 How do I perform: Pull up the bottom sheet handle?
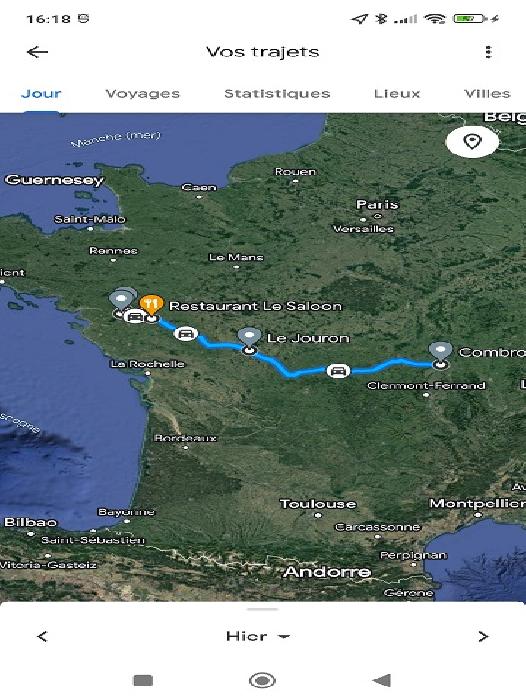tap(263, 609)
